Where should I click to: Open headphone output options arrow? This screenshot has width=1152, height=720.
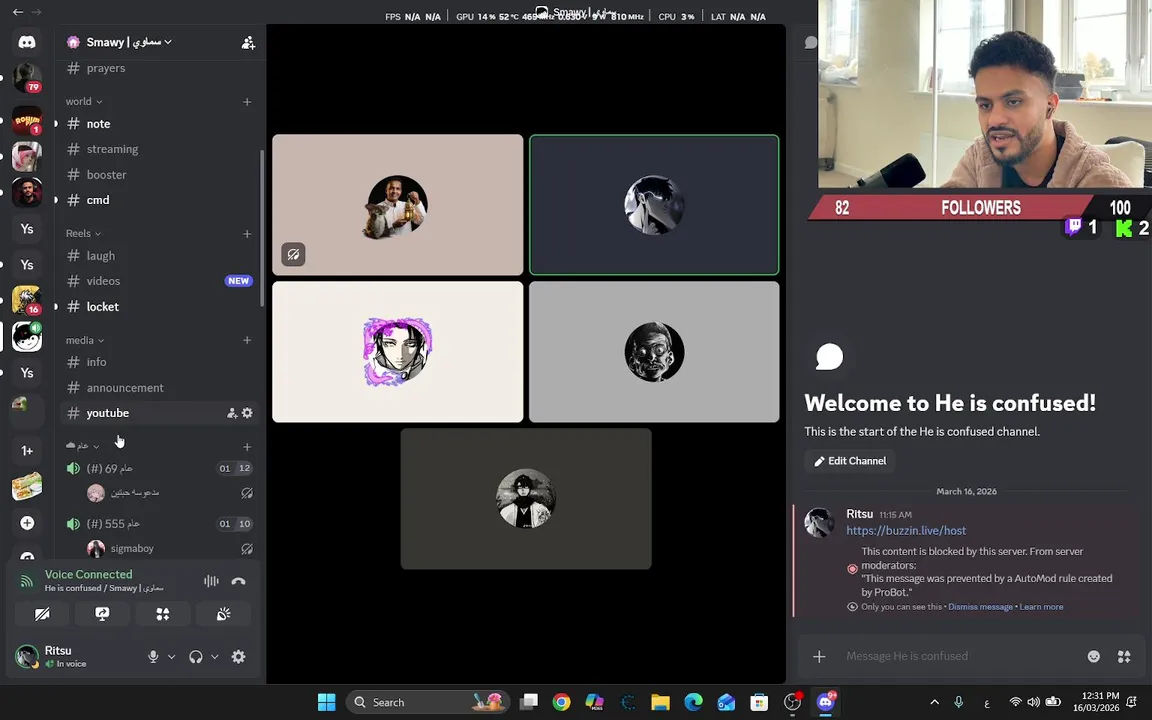click(215, 657)
